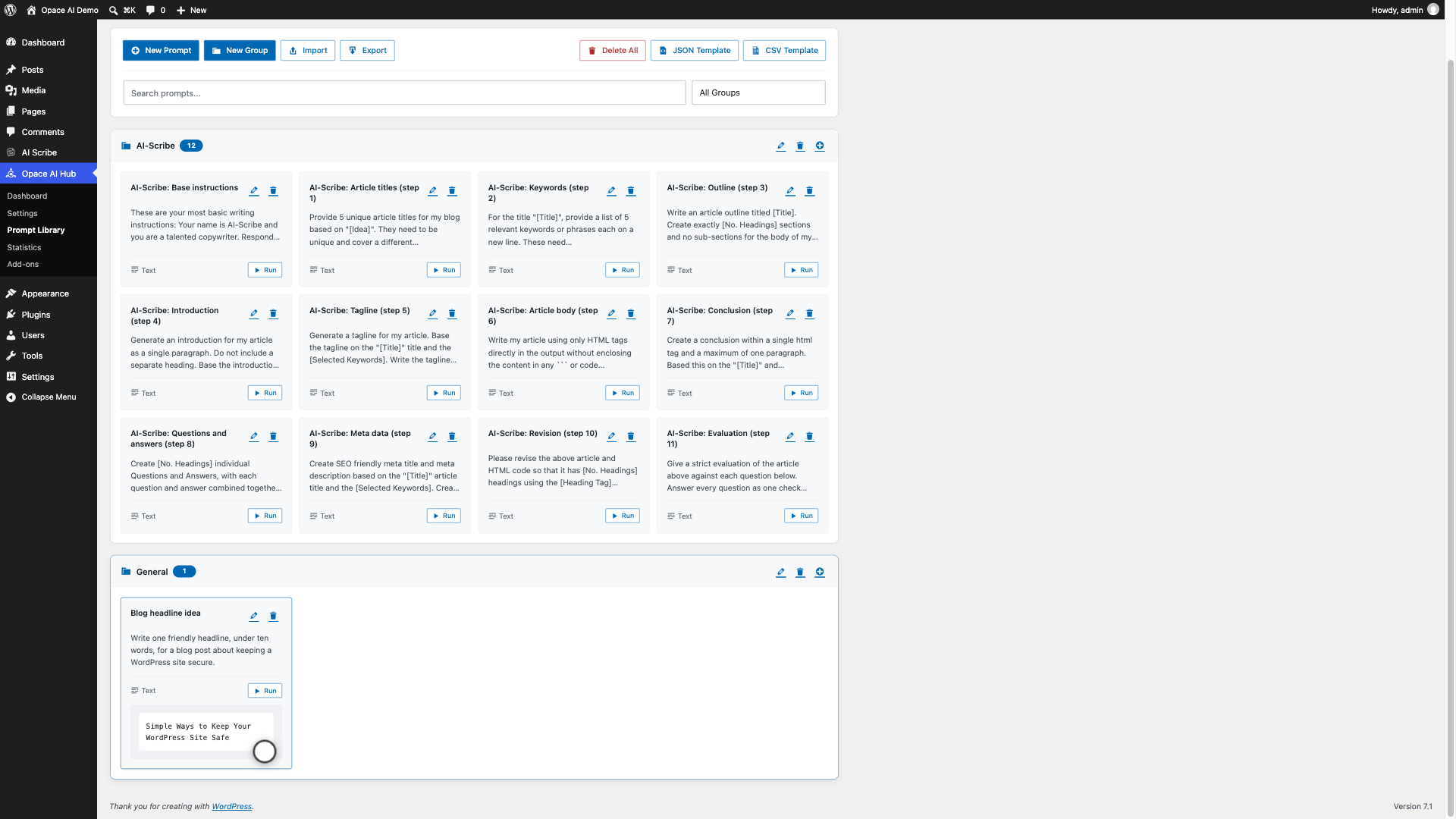This screenshot has height=819, width=1456.
Task: Open the Users menu in sidebar
Action: [49, 336]
